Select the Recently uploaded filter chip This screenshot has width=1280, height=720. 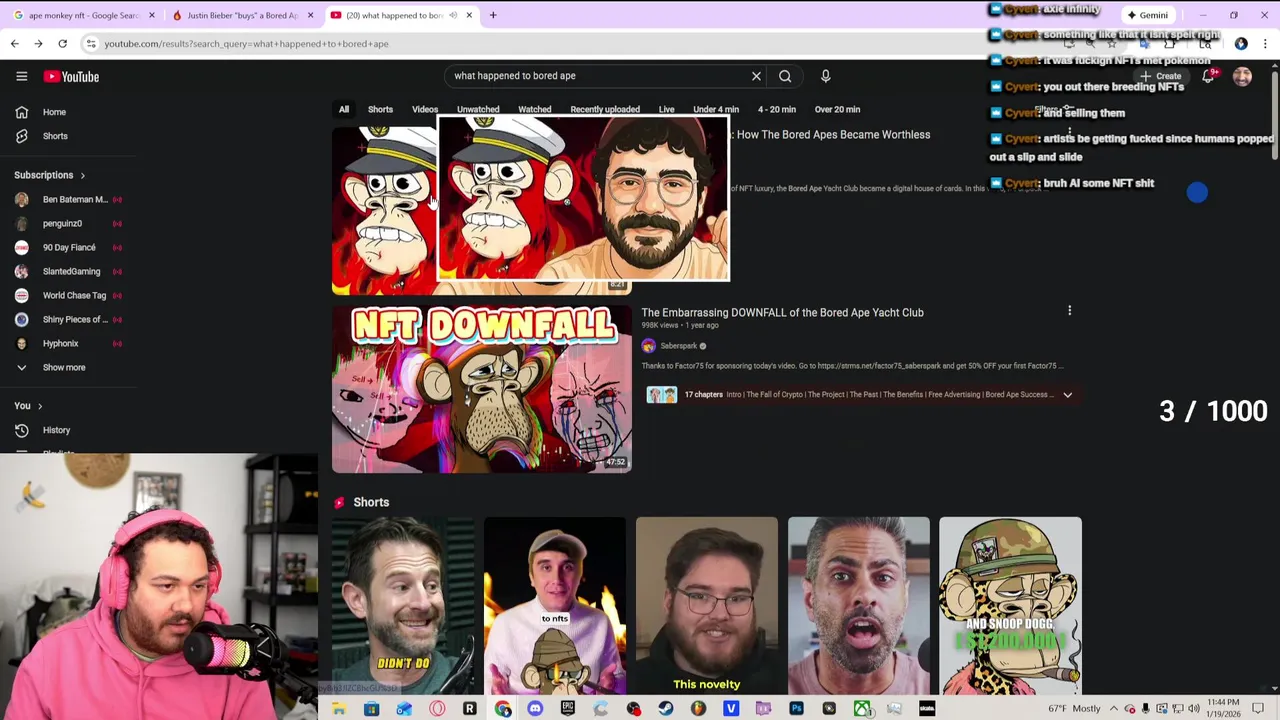pos(605,109)
